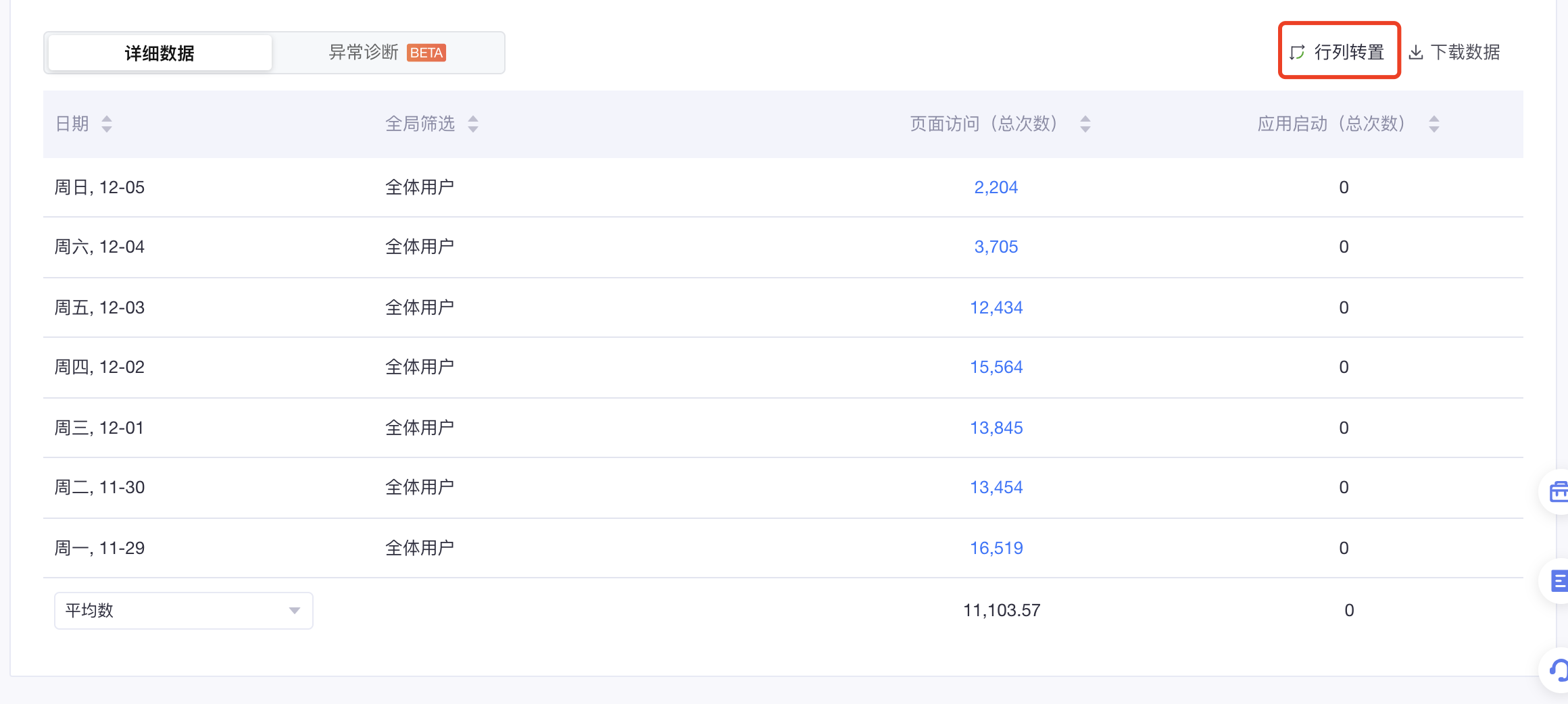Switch to 详细数据 tab

coord(160,53)
